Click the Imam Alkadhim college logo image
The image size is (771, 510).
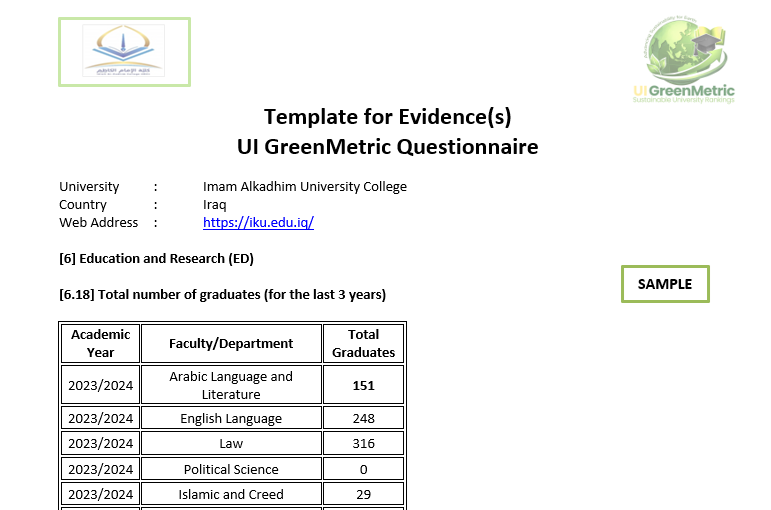tap(124, 52)
